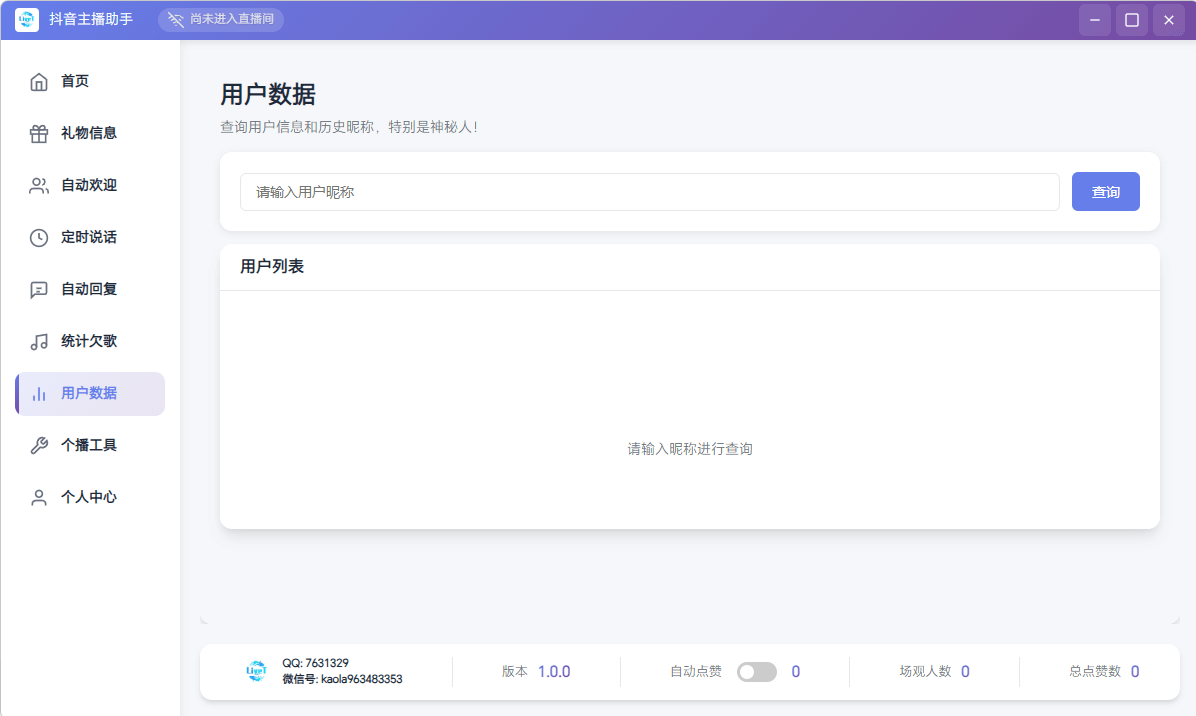Click the 尚未进入直播间 status badge
This screenshot has height=716, width=1196.
[220, 19]
